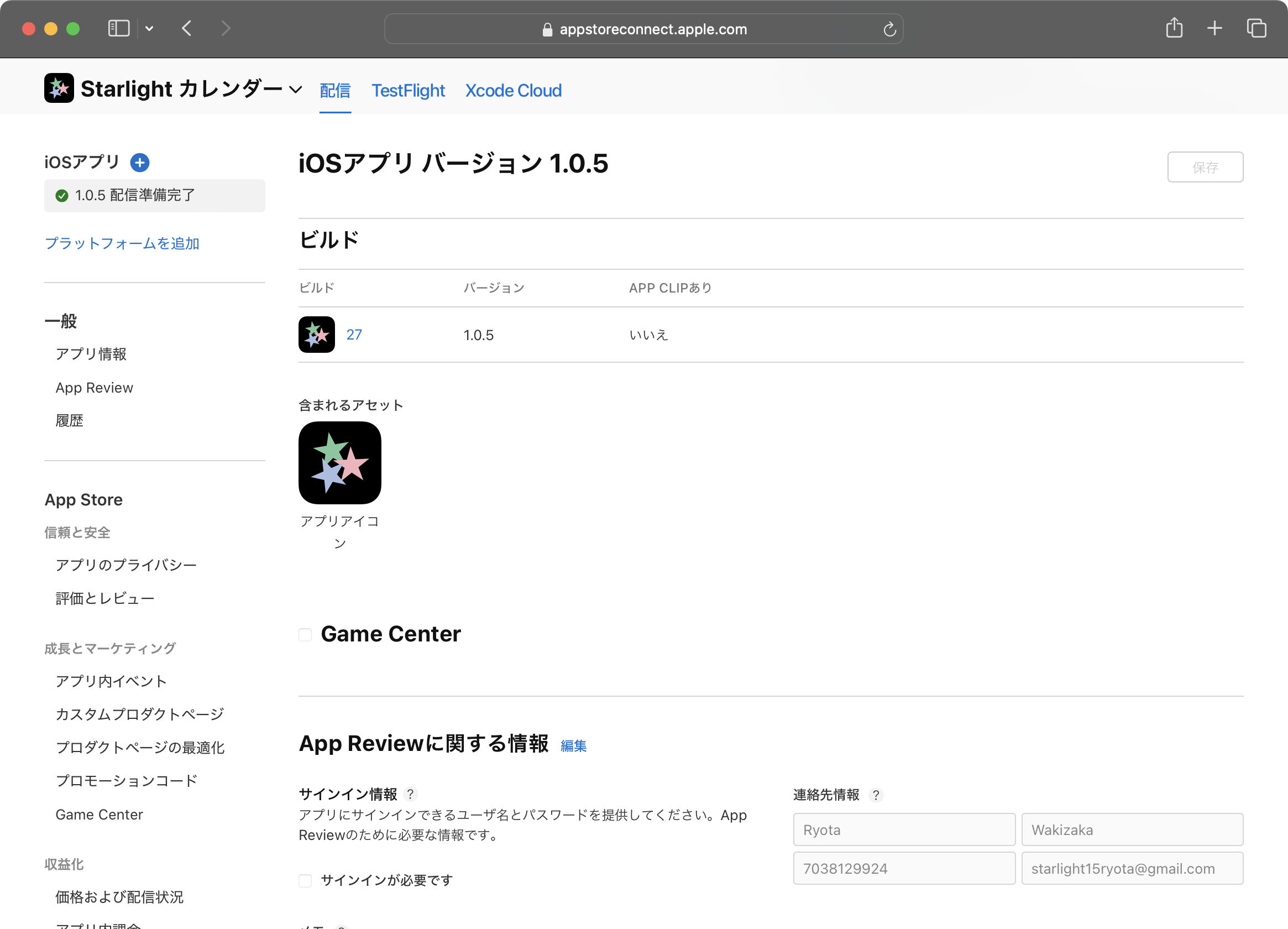Viewport: 1288px width, 929px height.
Task: Click the Safari sidebar toggle icon
Action: tap(119, 28)
